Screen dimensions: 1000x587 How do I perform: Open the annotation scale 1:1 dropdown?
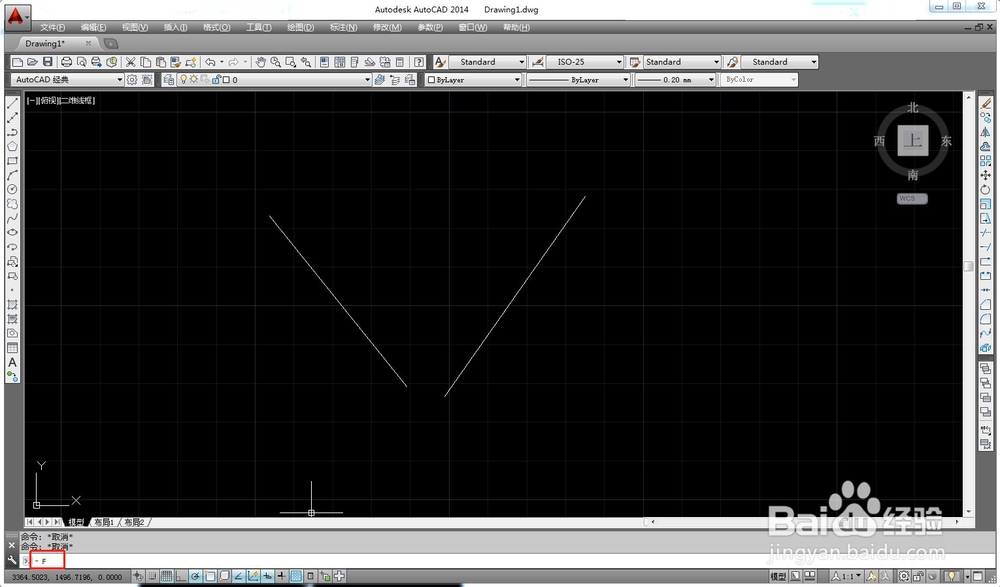coord(846,576)
